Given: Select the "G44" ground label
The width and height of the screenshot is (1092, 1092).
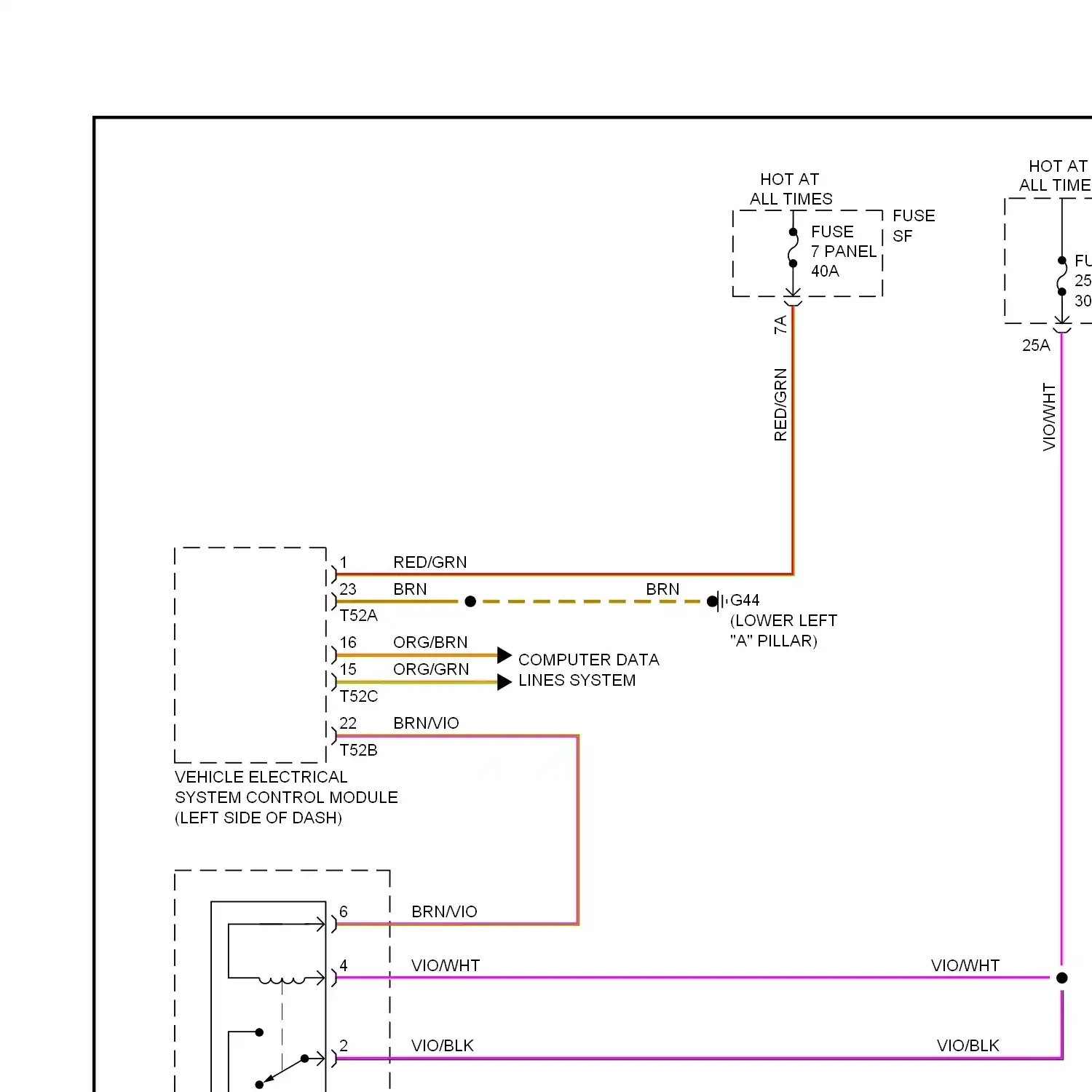Looking at the screenshot, I should pyautogui.click(x=745, y=600).
